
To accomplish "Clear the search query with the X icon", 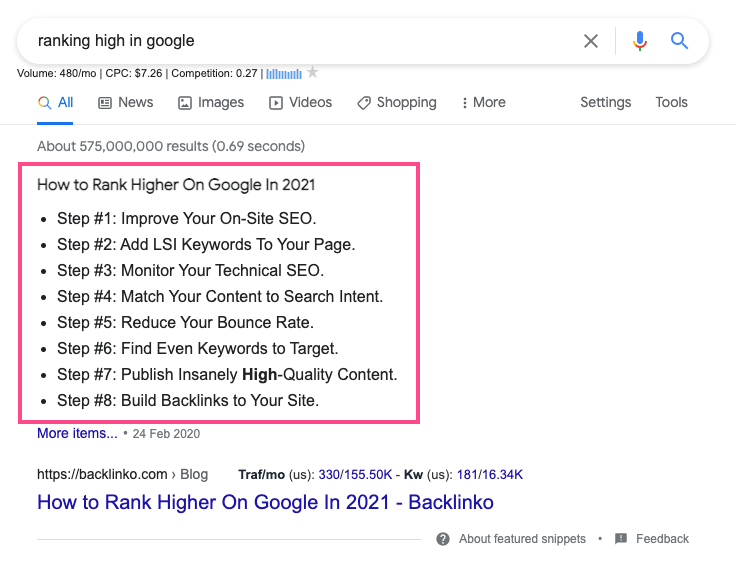I will (591, 41).
